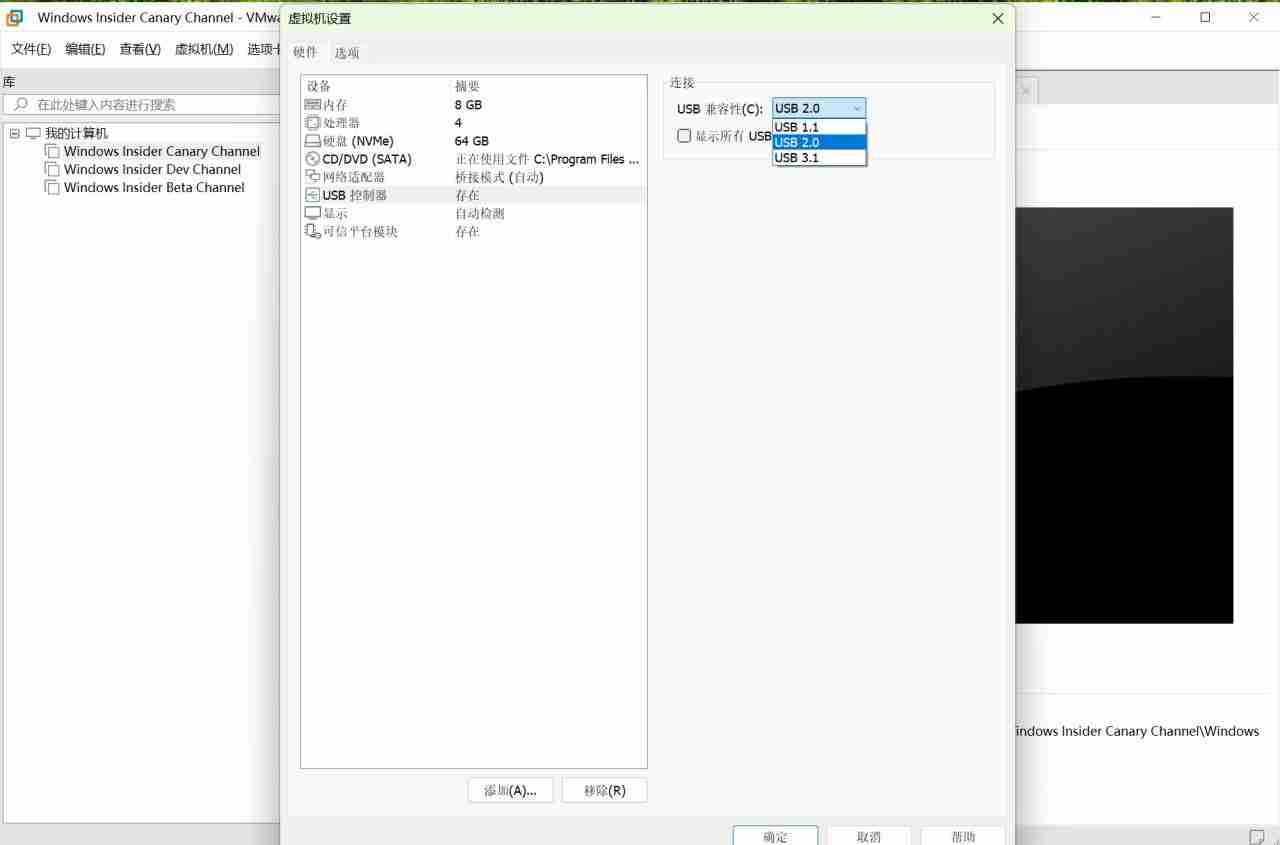Select the 网络适配器 device icon
The height and width of the screenshot is (845, 1280).
311,177
